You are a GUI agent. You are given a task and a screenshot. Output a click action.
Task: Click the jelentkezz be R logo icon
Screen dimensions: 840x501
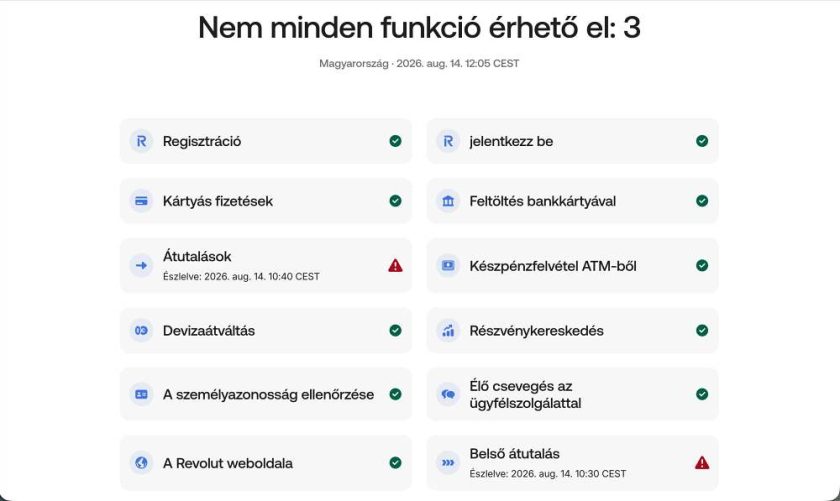pos(448,141)
